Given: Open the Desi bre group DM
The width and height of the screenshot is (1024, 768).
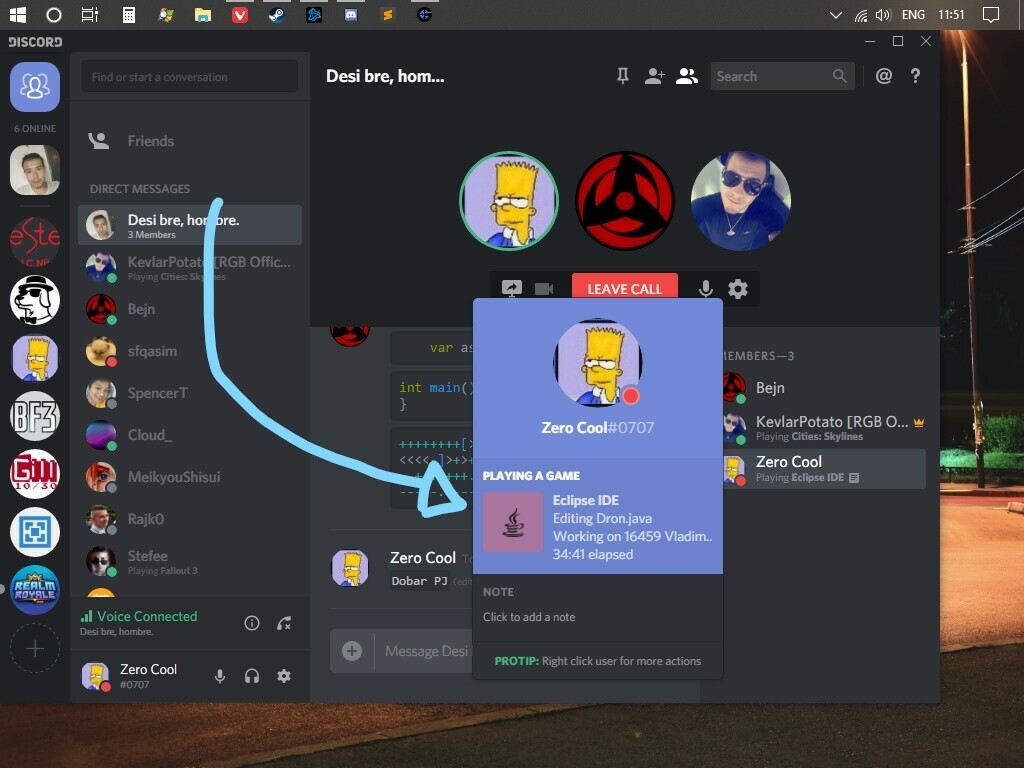Looking at the screenshot, I should (189, 225).
